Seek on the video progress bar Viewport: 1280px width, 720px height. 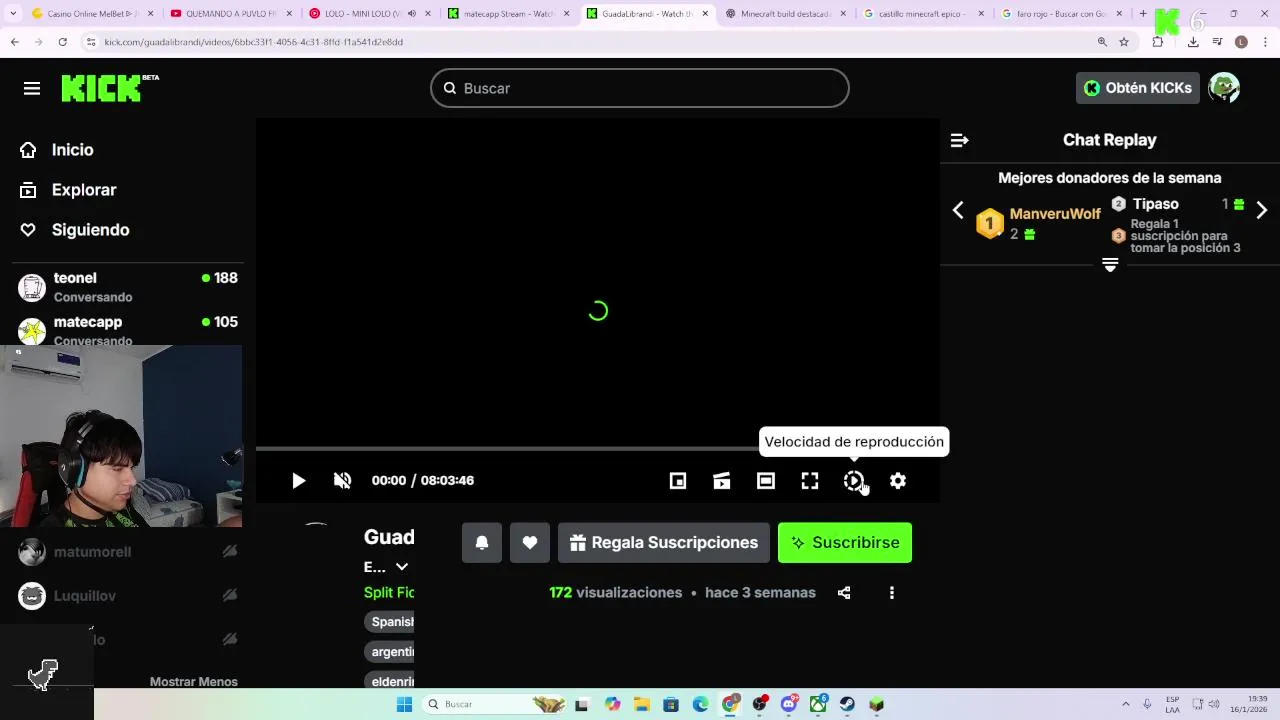tap(598, 449)
